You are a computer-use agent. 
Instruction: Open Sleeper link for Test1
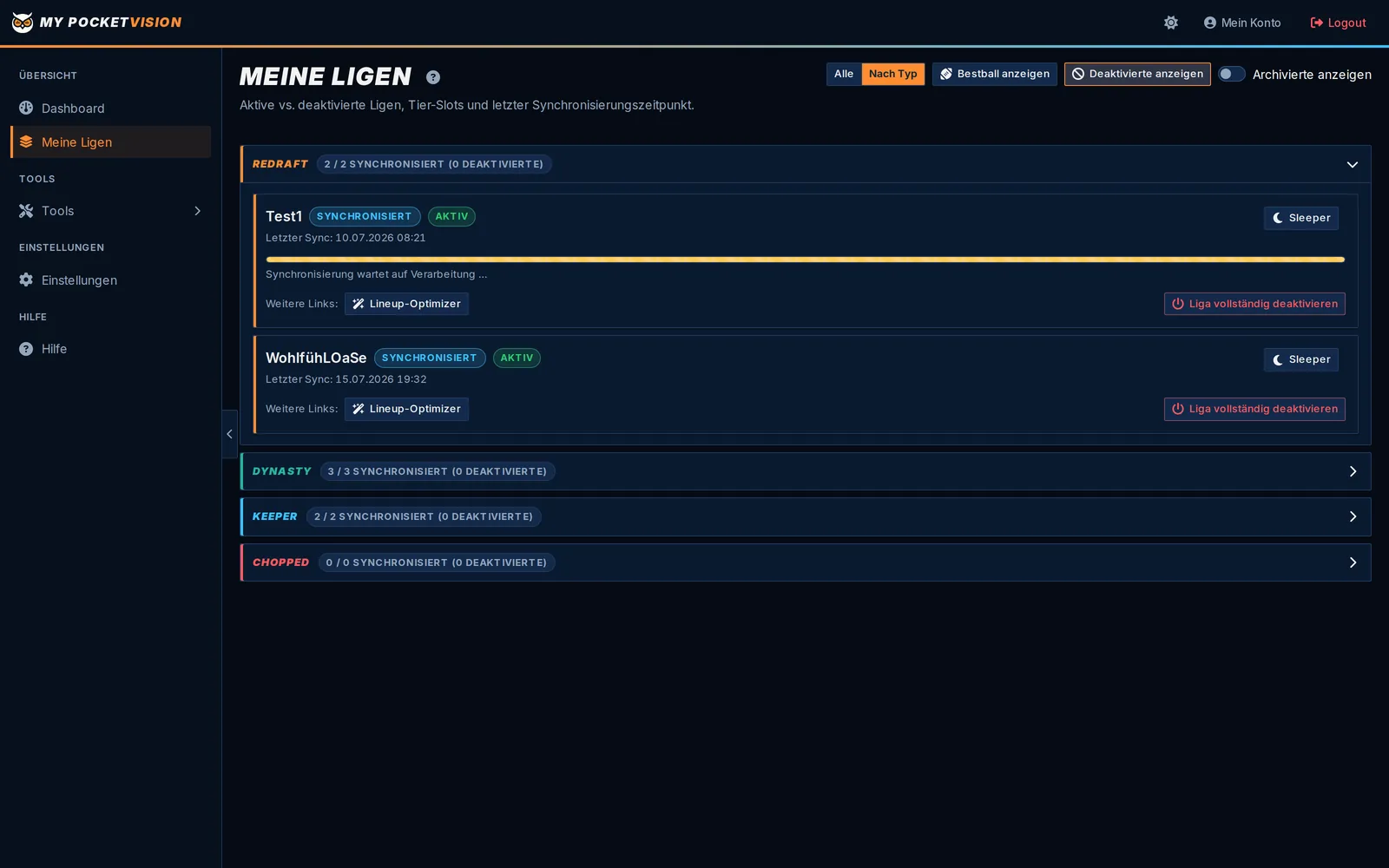point(1300,218)
